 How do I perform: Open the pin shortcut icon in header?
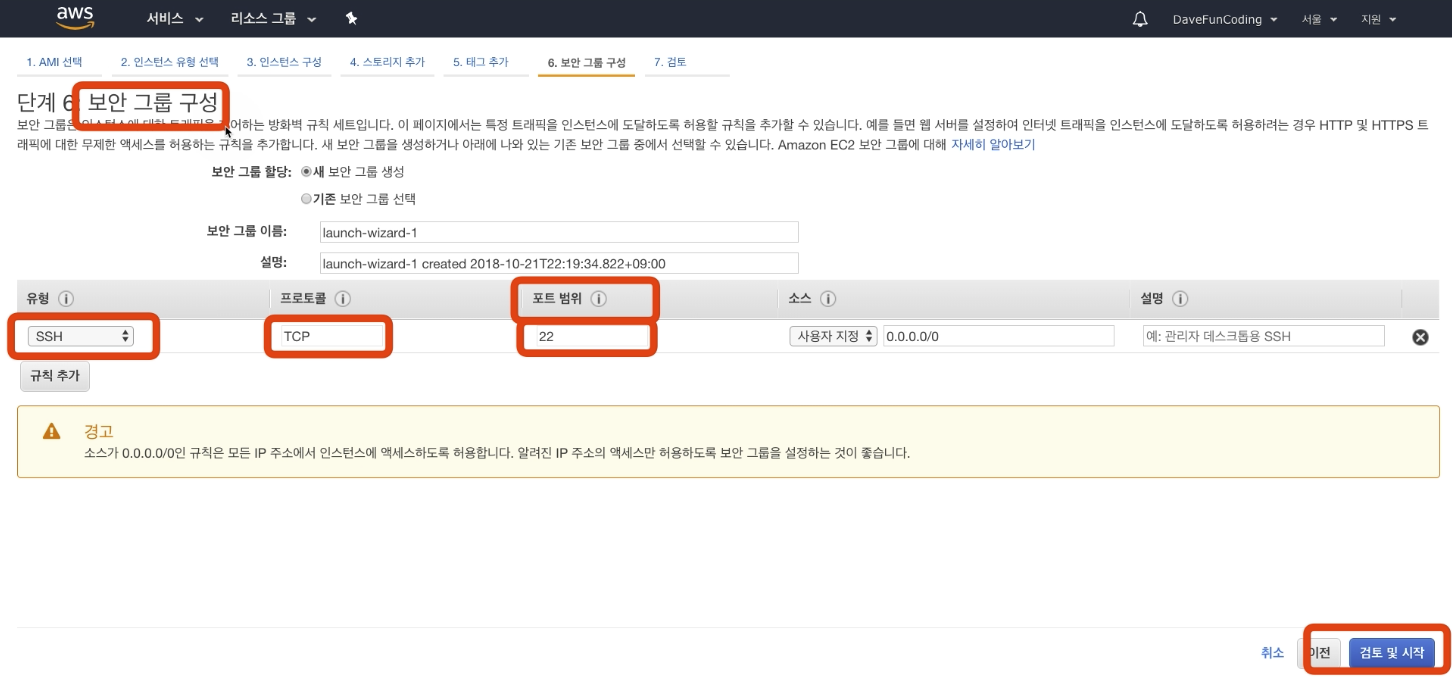[351, 19]
